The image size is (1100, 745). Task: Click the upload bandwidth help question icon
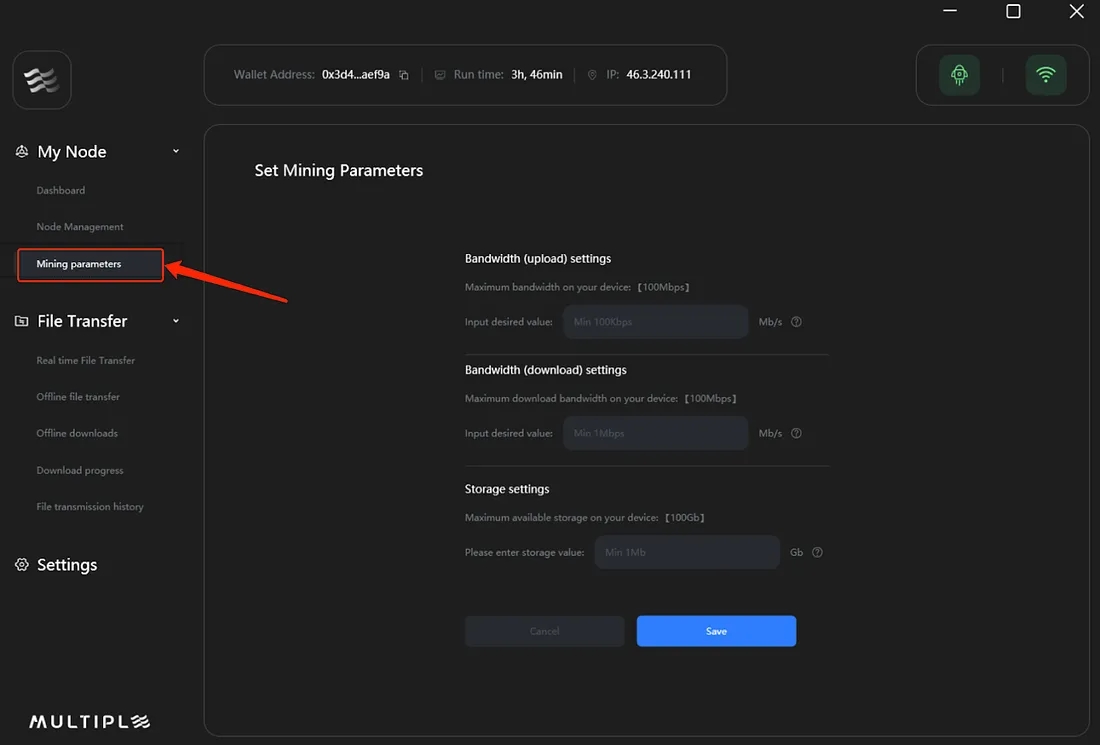(797, 322)
